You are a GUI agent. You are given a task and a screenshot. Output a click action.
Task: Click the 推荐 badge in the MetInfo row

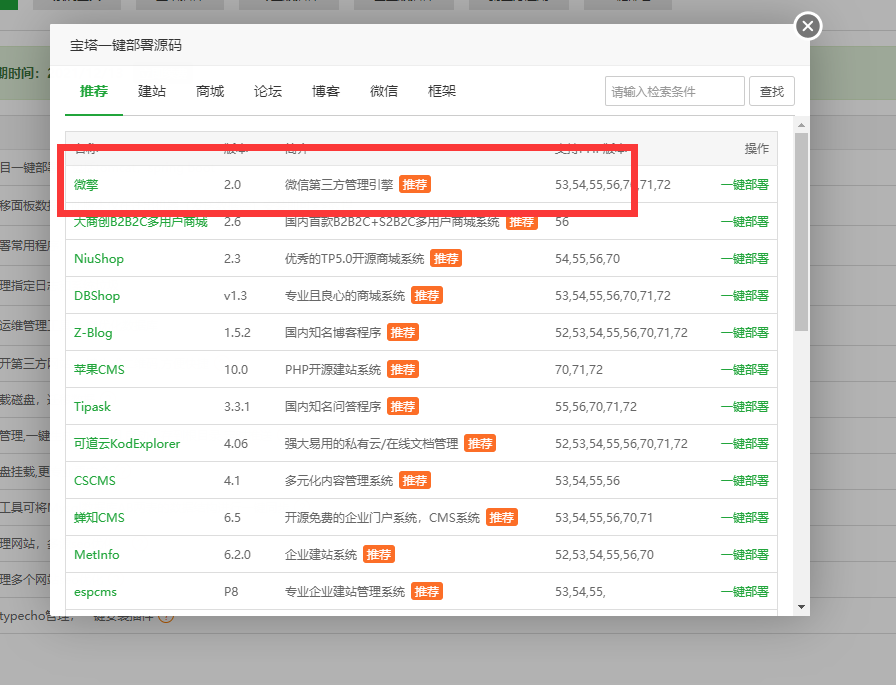tap(379, 555)
